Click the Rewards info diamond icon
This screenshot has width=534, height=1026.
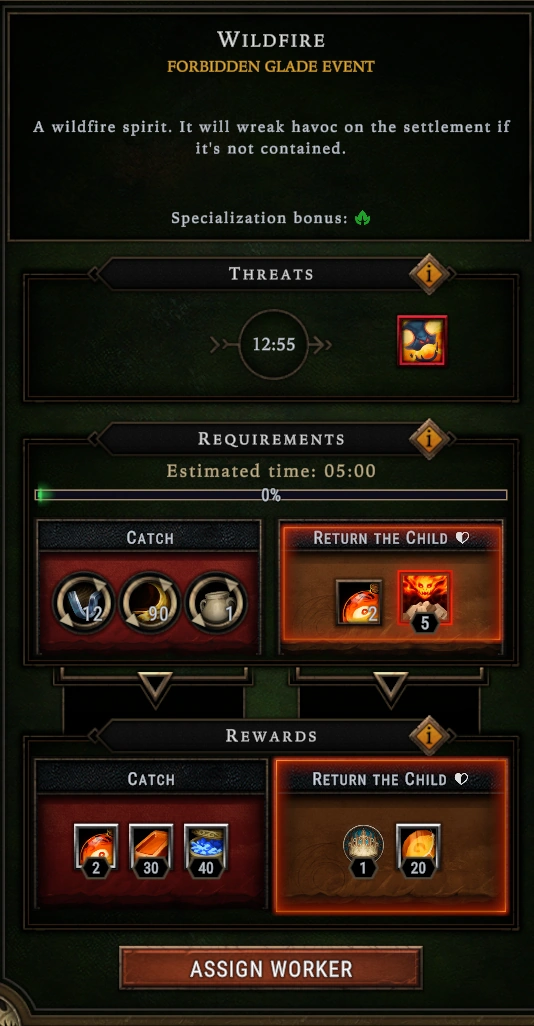pos(429,736)
